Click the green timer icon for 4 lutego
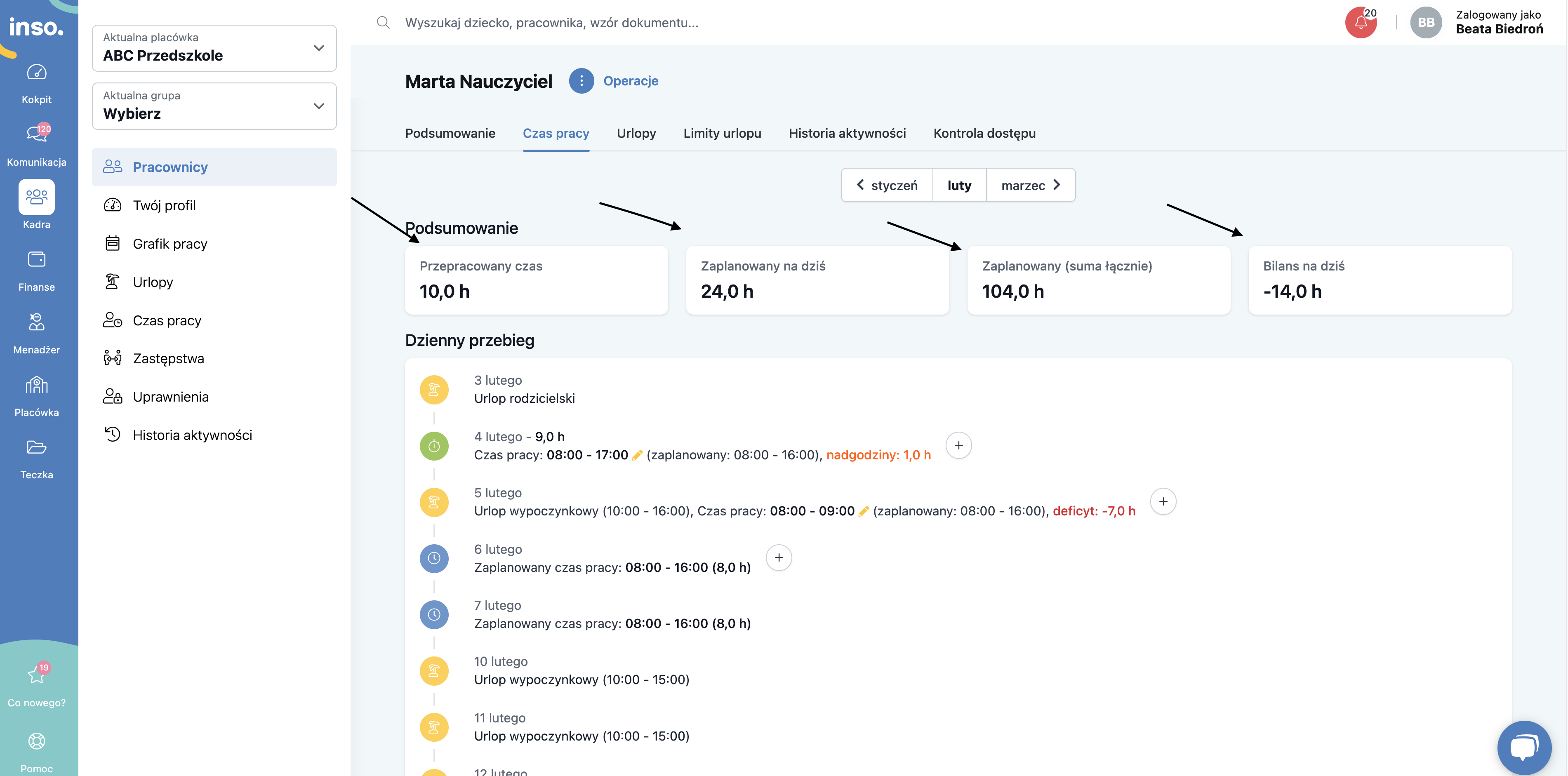 coord(434,446)
